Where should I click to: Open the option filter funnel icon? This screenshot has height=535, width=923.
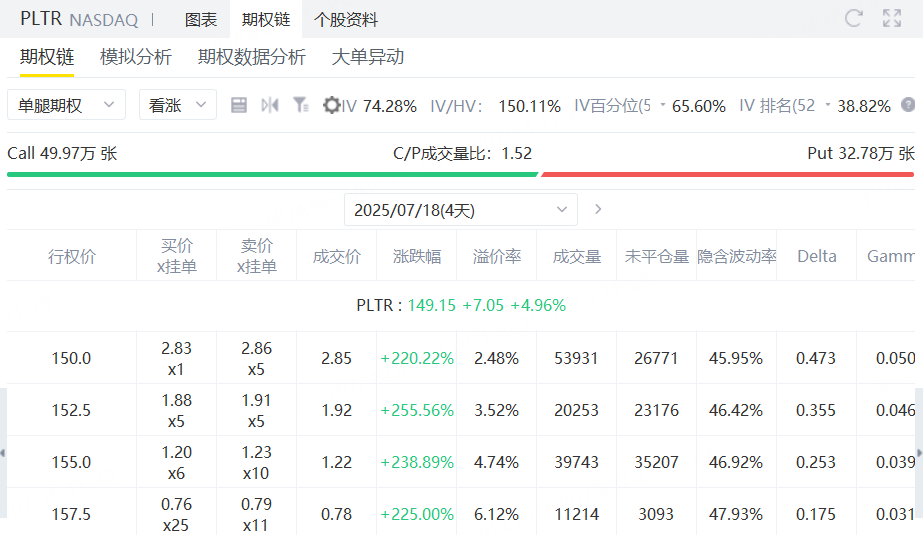[x=301, y=105]
